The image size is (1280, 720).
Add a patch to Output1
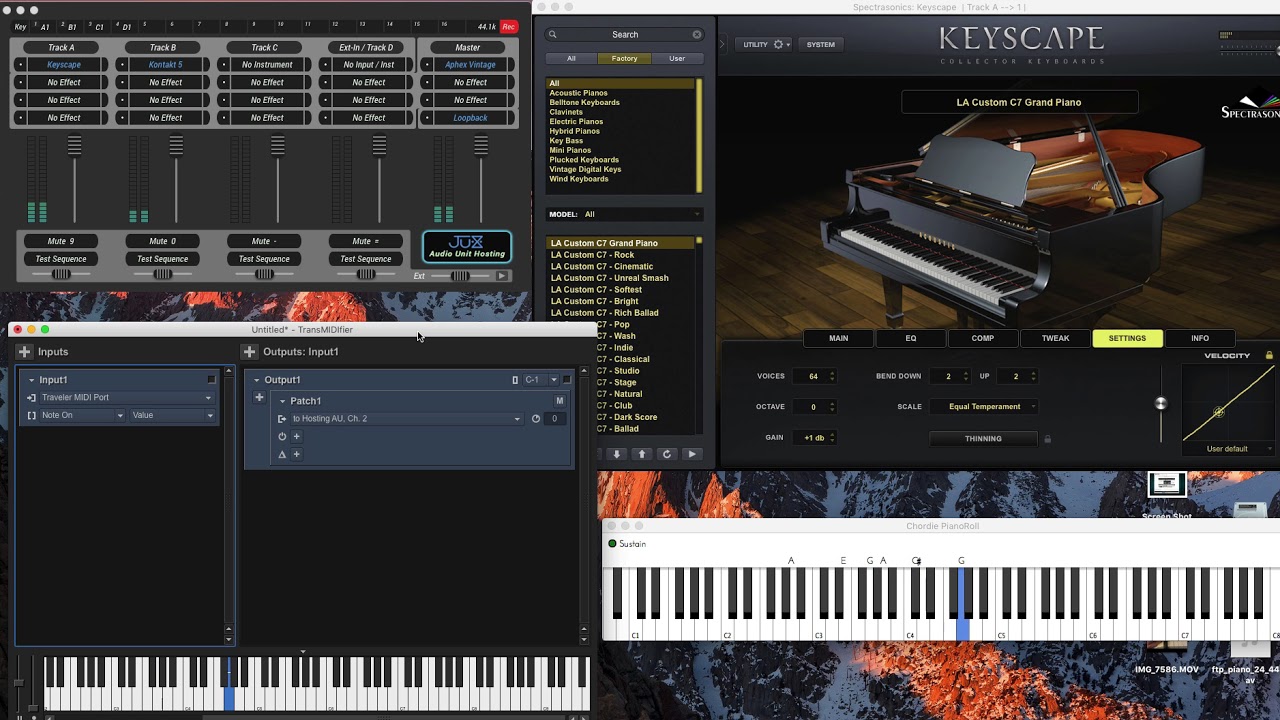point(259,398)
